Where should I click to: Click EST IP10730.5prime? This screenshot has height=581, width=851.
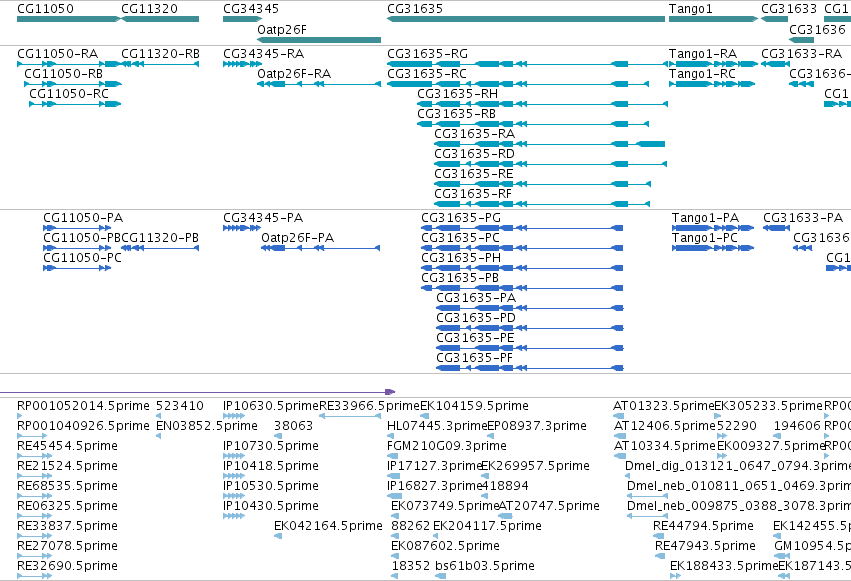click(x=271, y=446)
